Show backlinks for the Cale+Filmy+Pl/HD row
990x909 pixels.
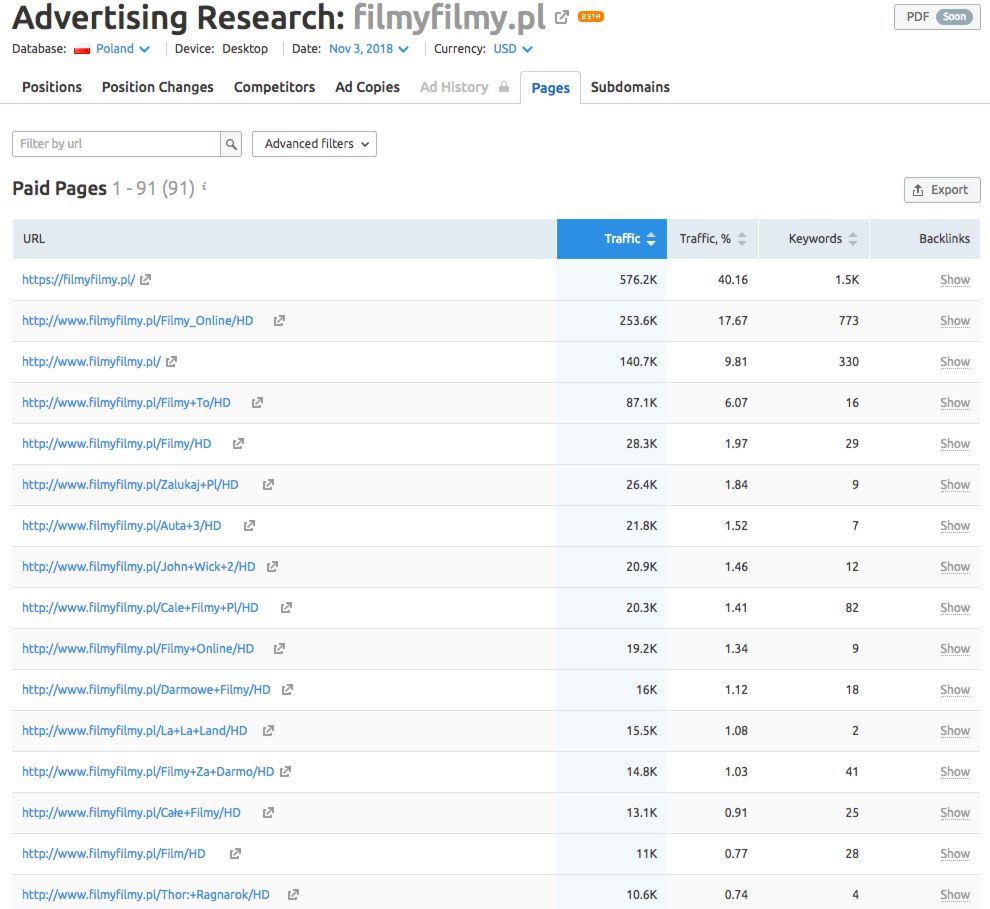pyautogui.click(x=955, y=608)
